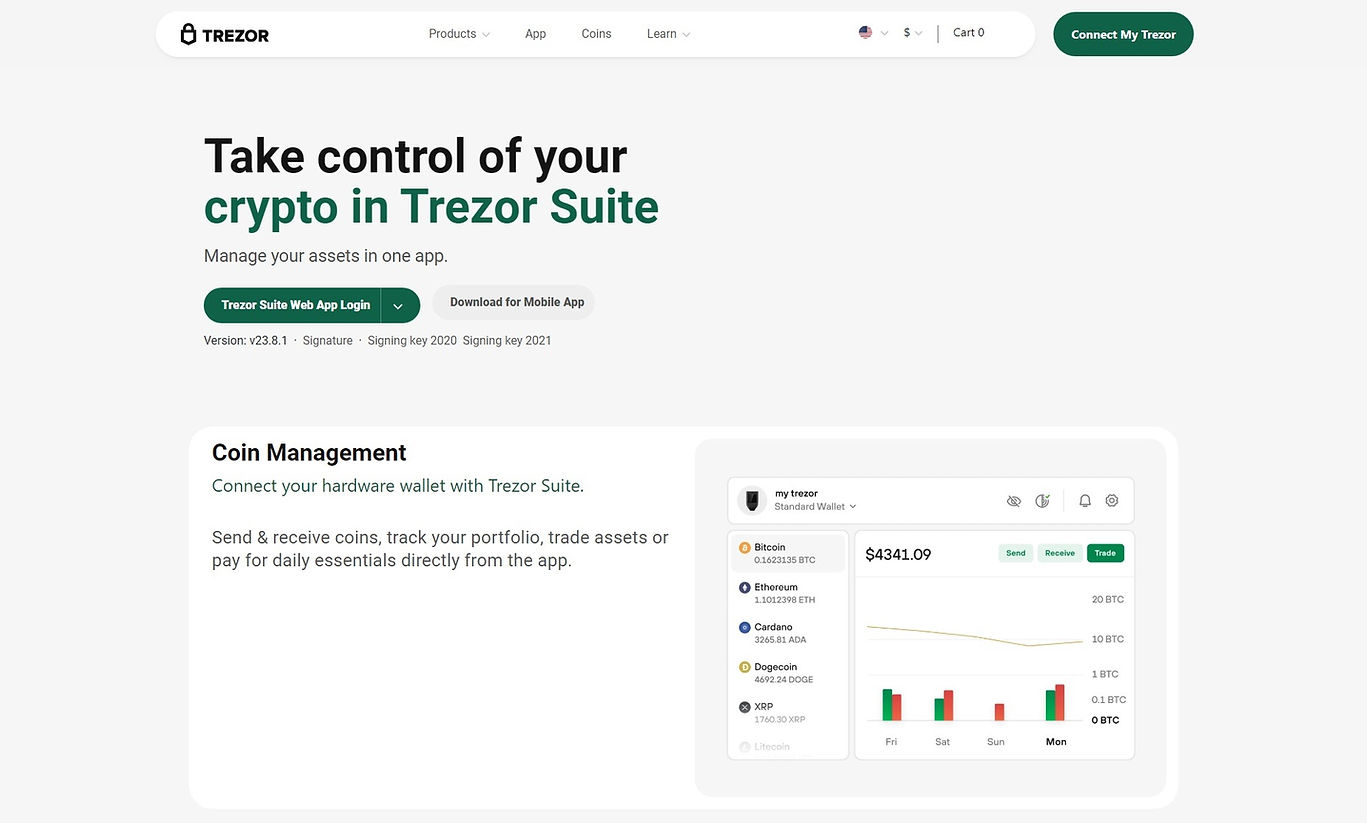1367x823 pixels.
Task: Click the Trezor device icon in preview
Action: 752,500
